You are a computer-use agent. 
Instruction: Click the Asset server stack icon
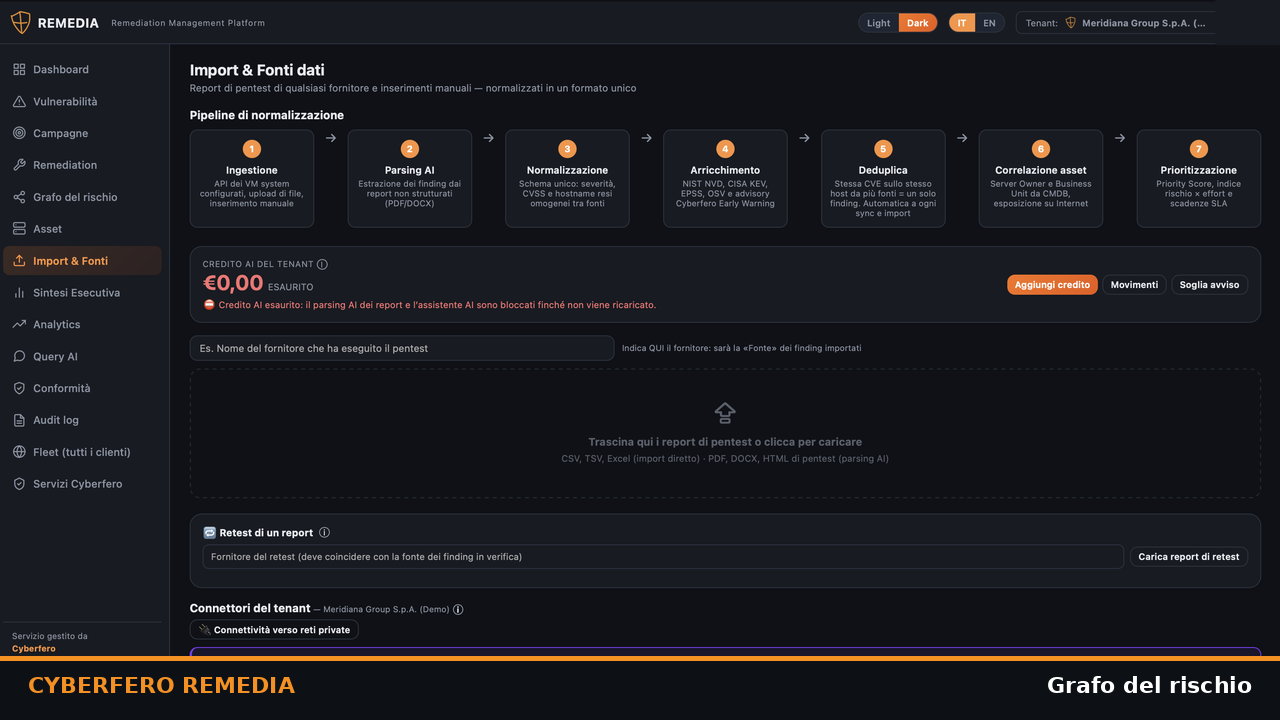tap(19, 229)
